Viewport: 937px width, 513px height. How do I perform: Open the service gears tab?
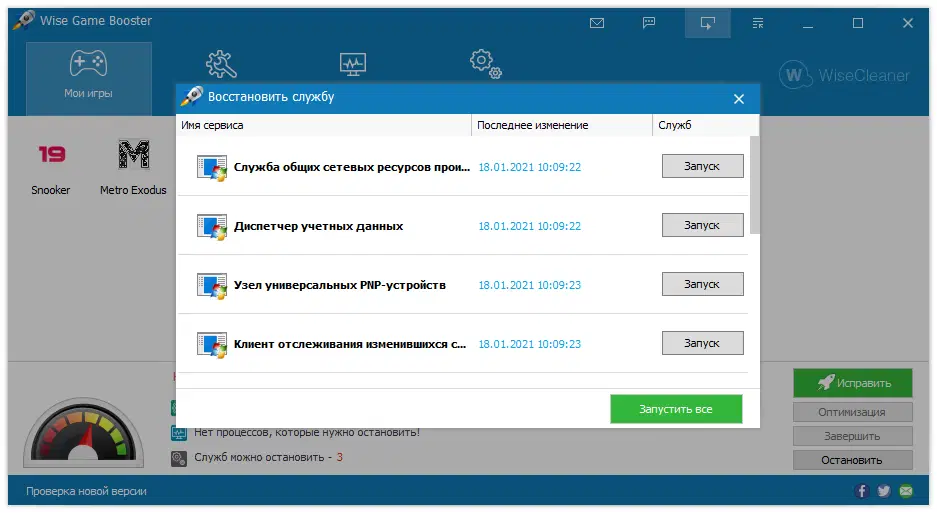485,64
